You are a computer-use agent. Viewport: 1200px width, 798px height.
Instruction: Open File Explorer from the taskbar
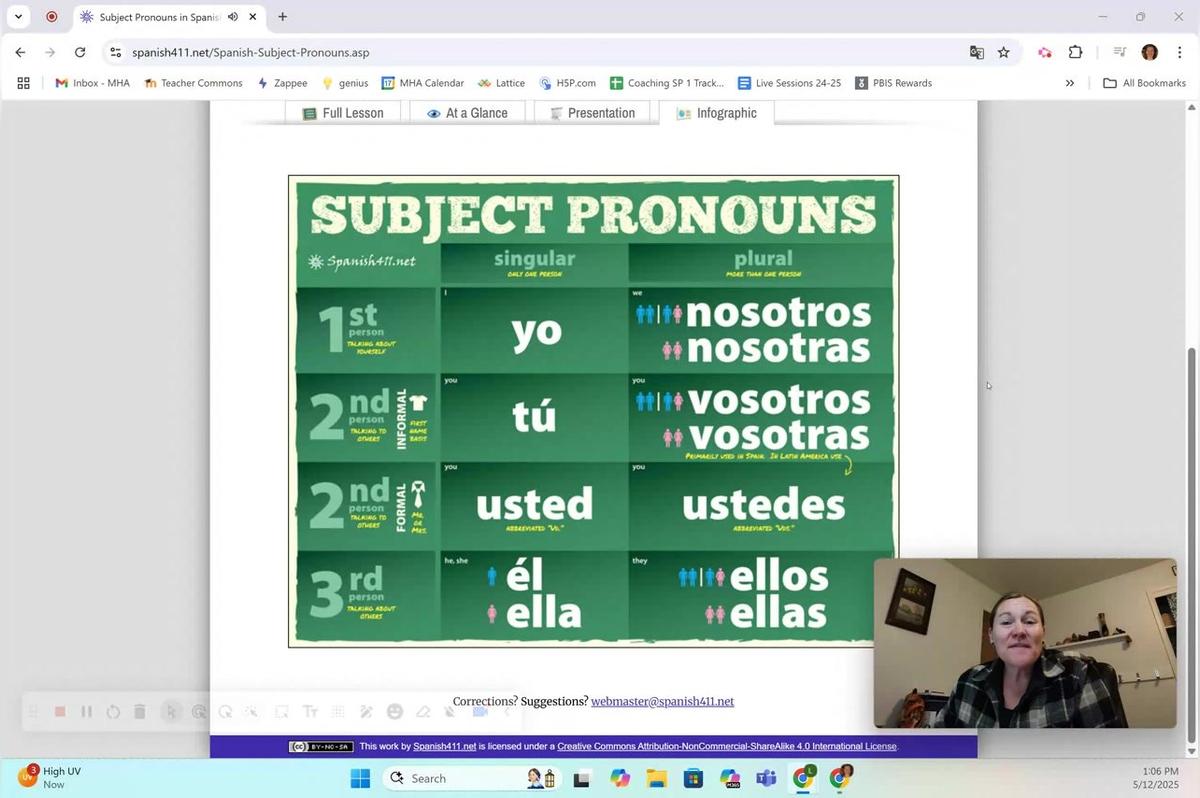(656, 778)
